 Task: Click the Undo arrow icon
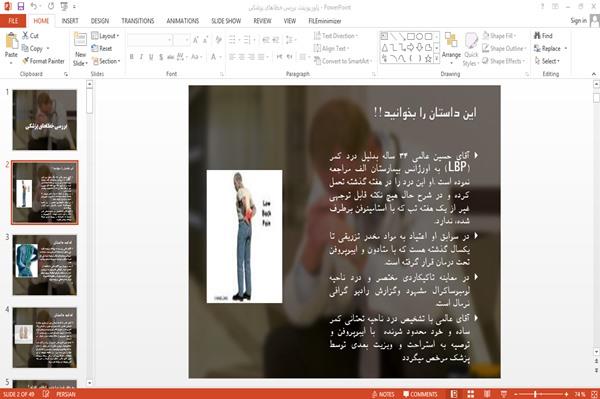click(34, 6)
